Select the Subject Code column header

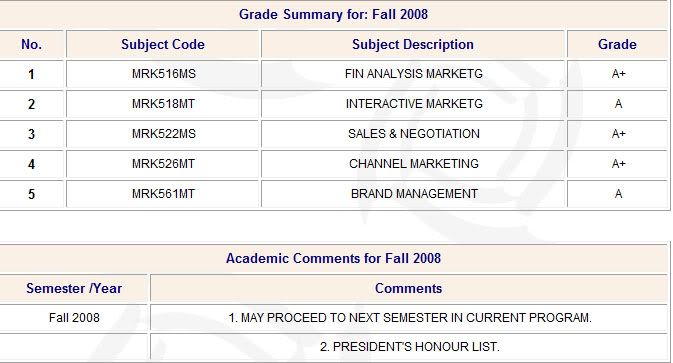[x=163, y=44]
